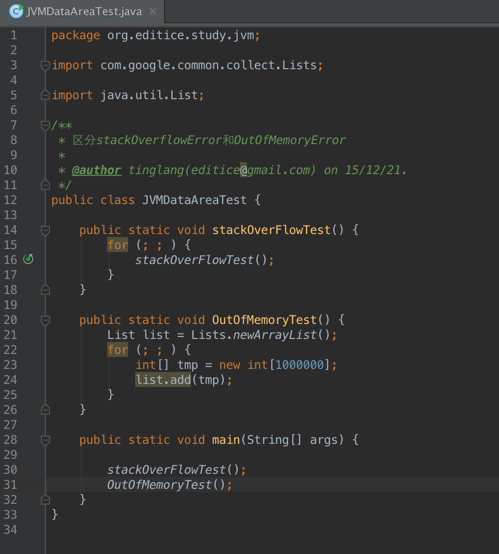Click the email editice@gmail.com in the comment
Image resolution: width=499 pixels, height=554 pixels.
[x=250, y=170]
